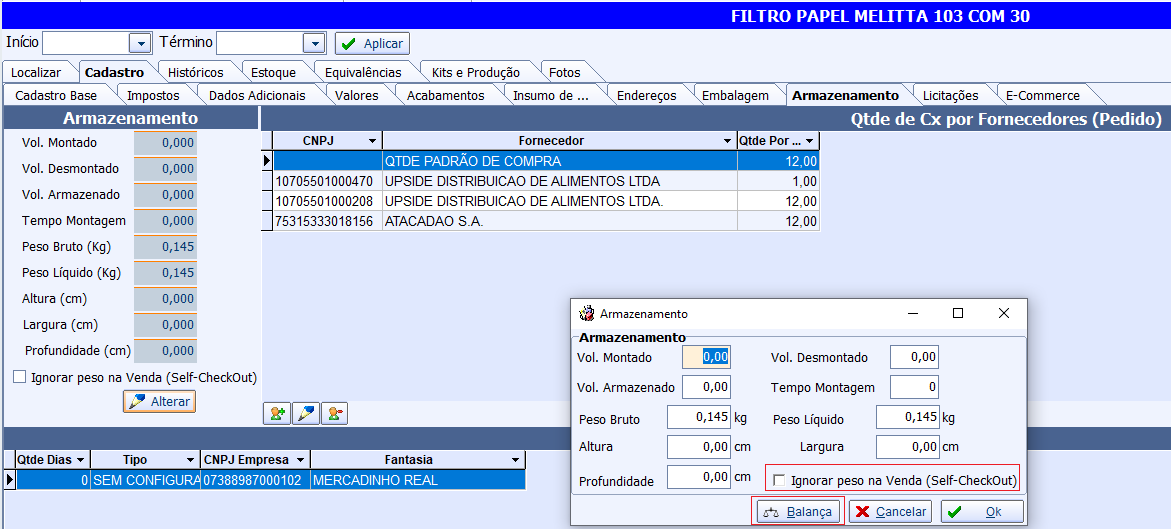
Task: Click the remove supplier icon button
Action: pos(334,413)
